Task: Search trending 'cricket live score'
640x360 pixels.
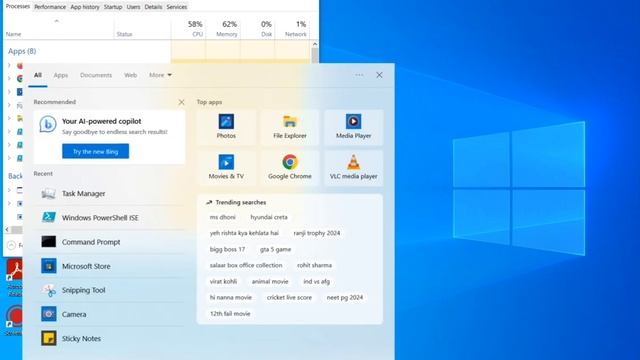Action: coord(289,298)
